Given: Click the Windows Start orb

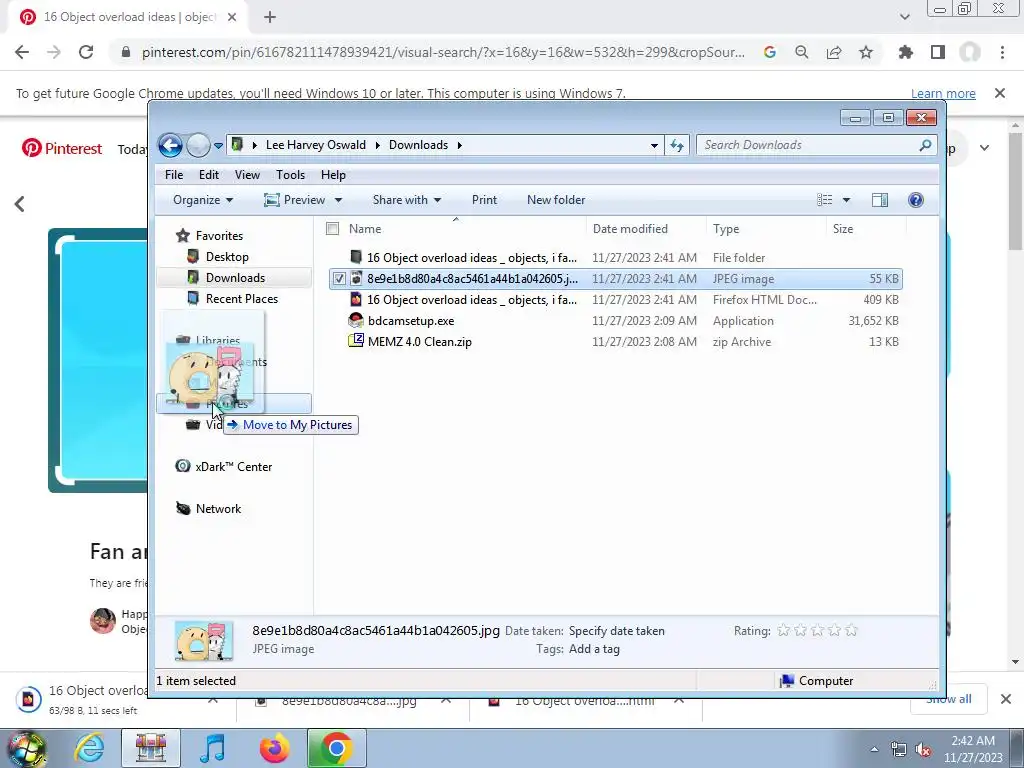Looking at the screenshot, I should (27, 750).
